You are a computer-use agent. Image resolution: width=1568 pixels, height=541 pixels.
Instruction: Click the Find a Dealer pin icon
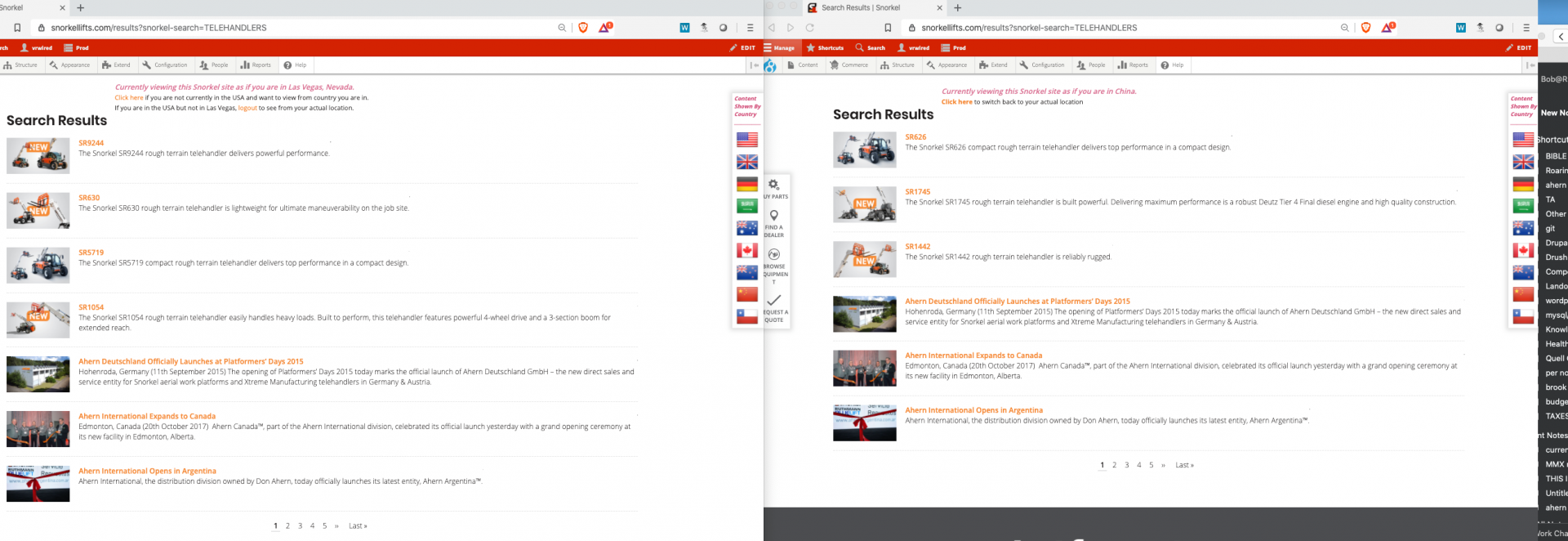point(774,216)
